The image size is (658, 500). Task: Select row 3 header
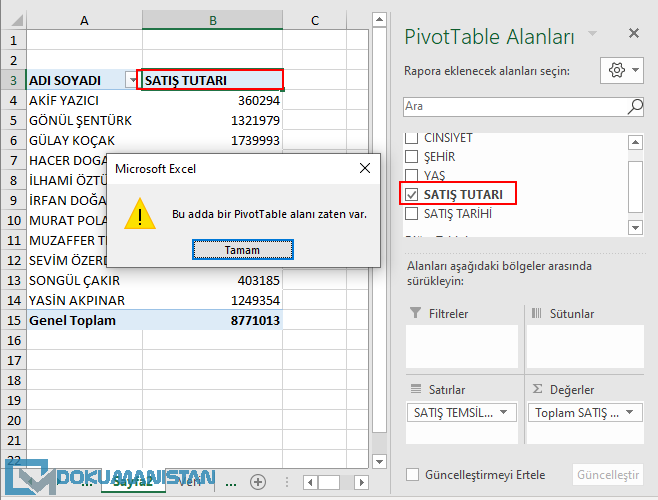tap(14, 80)
